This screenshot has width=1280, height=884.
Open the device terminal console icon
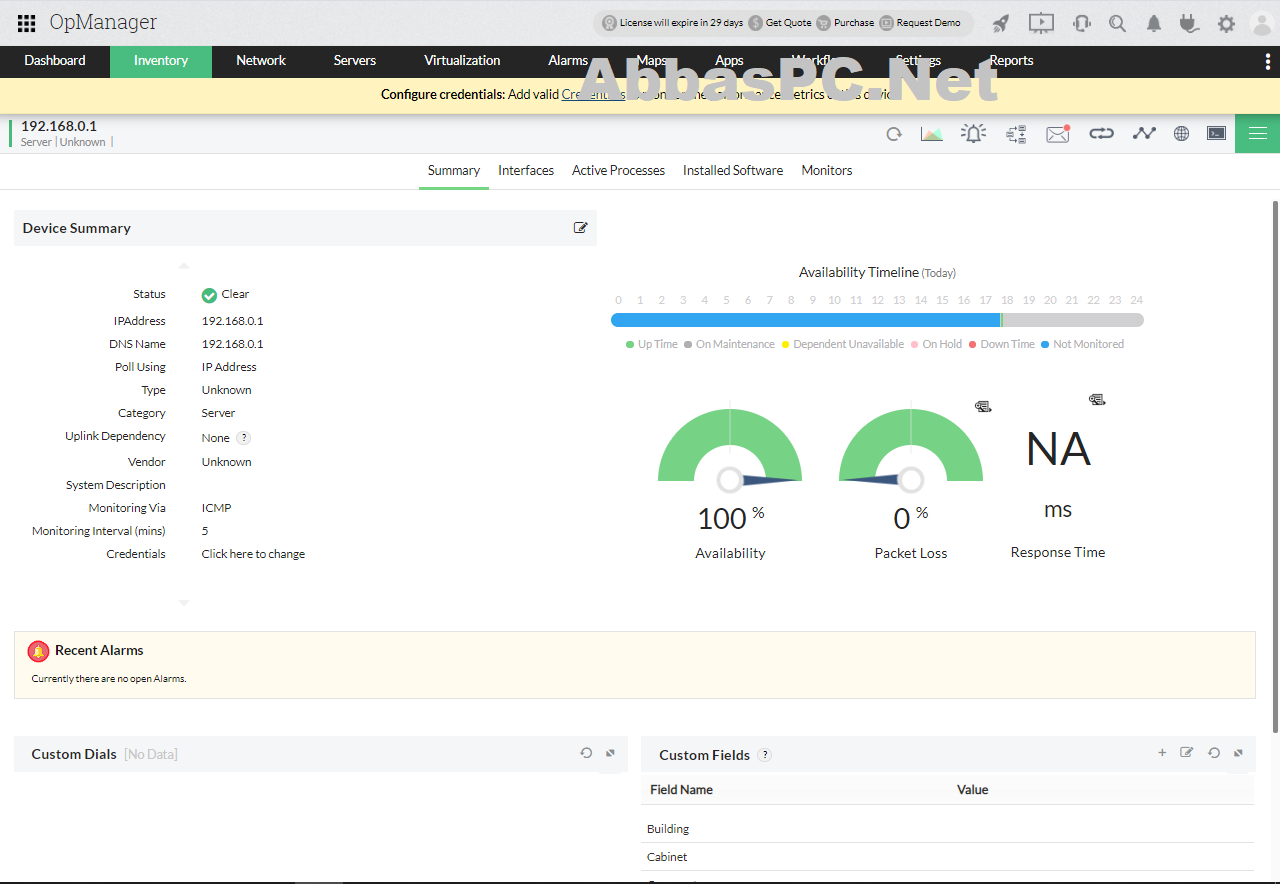(1216, 133)
